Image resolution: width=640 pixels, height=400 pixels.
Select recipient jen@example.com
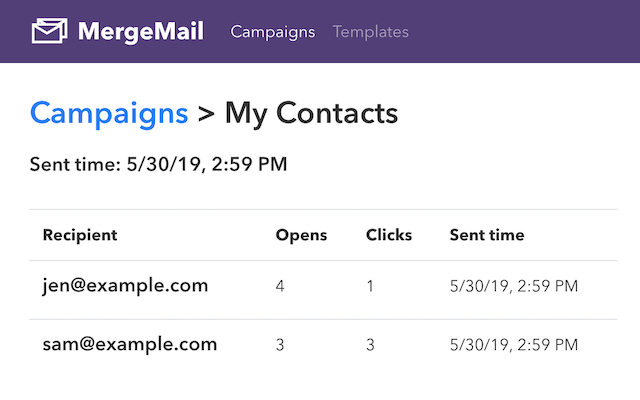[125, 286]
